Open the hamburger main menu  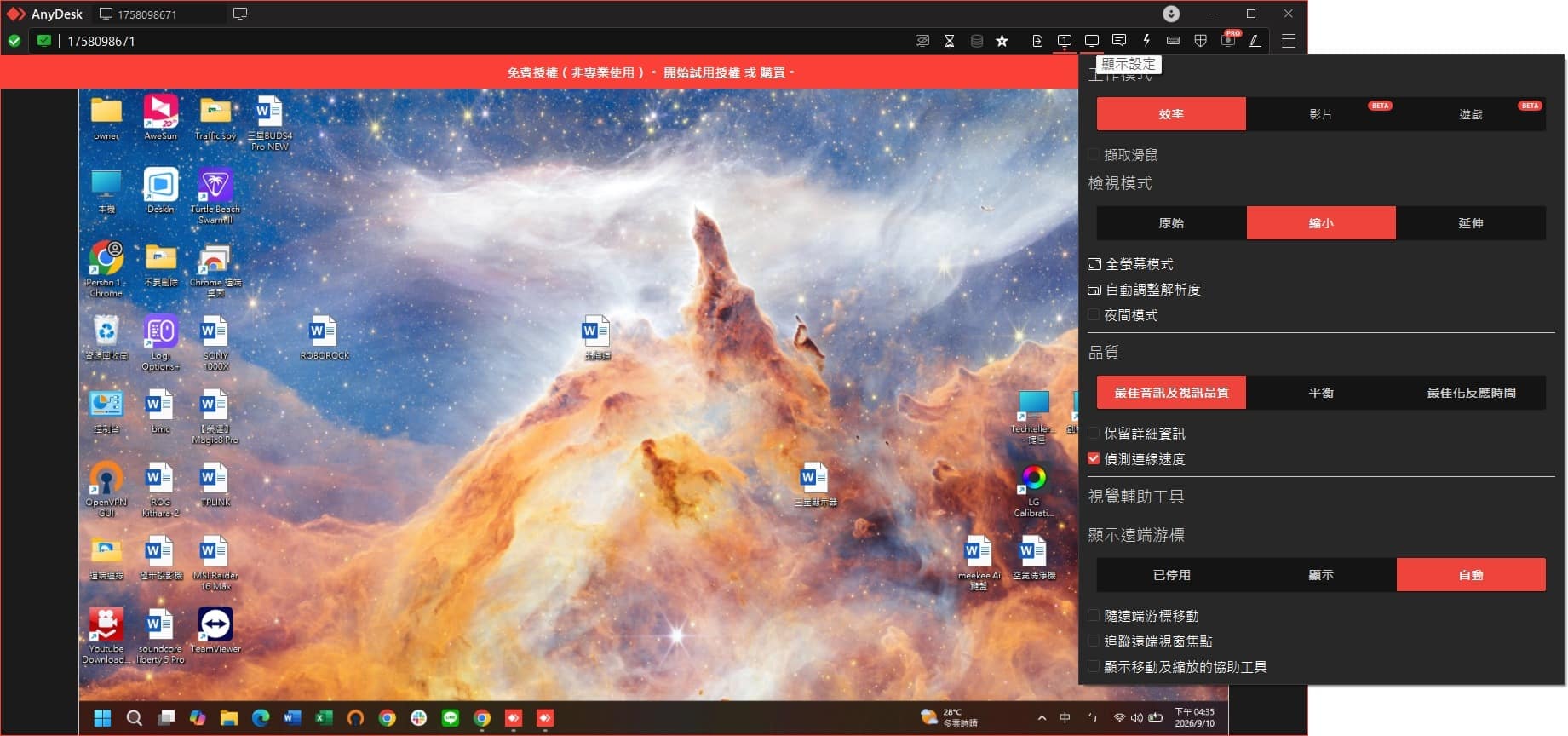(x=1289, y=41)
